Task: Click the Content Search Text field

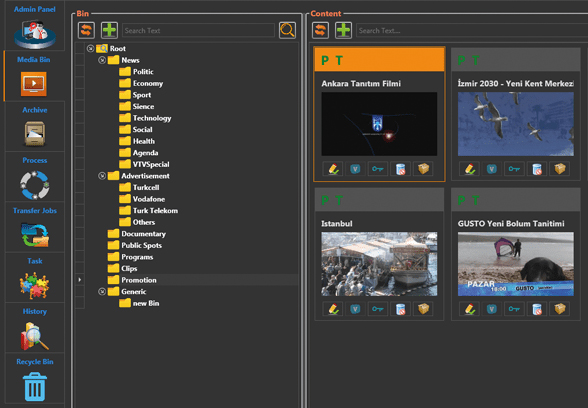Action: pyautogui.click(x=472, y=30)
